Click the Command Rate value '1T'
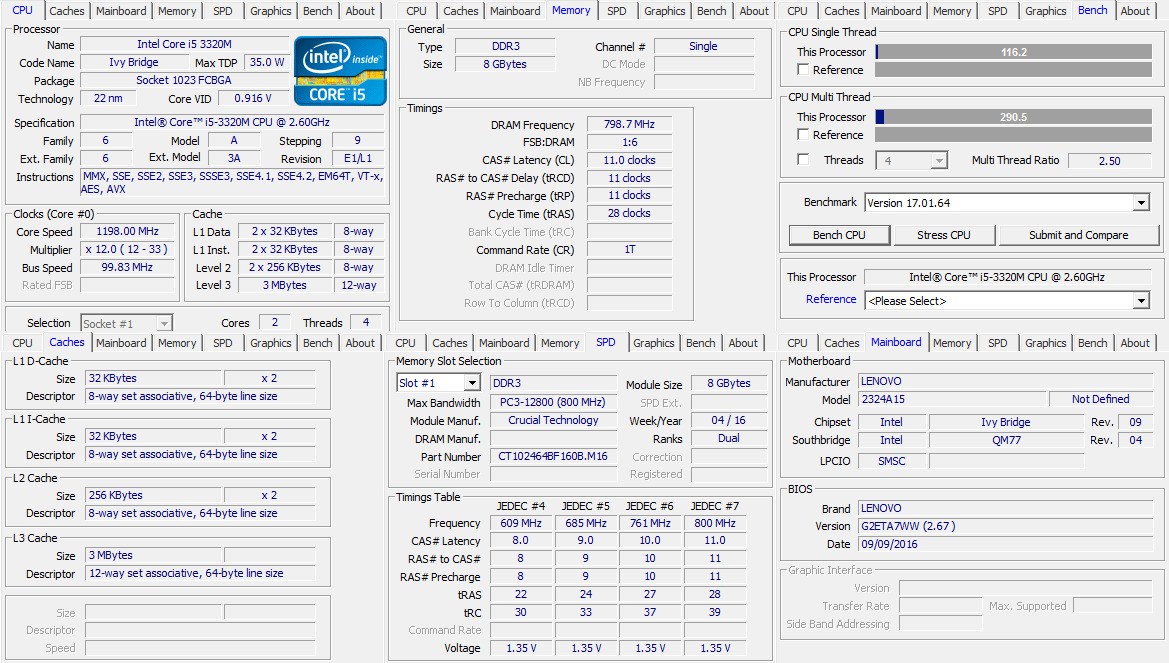This screenshot has width=1169, height=663. point(629,249)
